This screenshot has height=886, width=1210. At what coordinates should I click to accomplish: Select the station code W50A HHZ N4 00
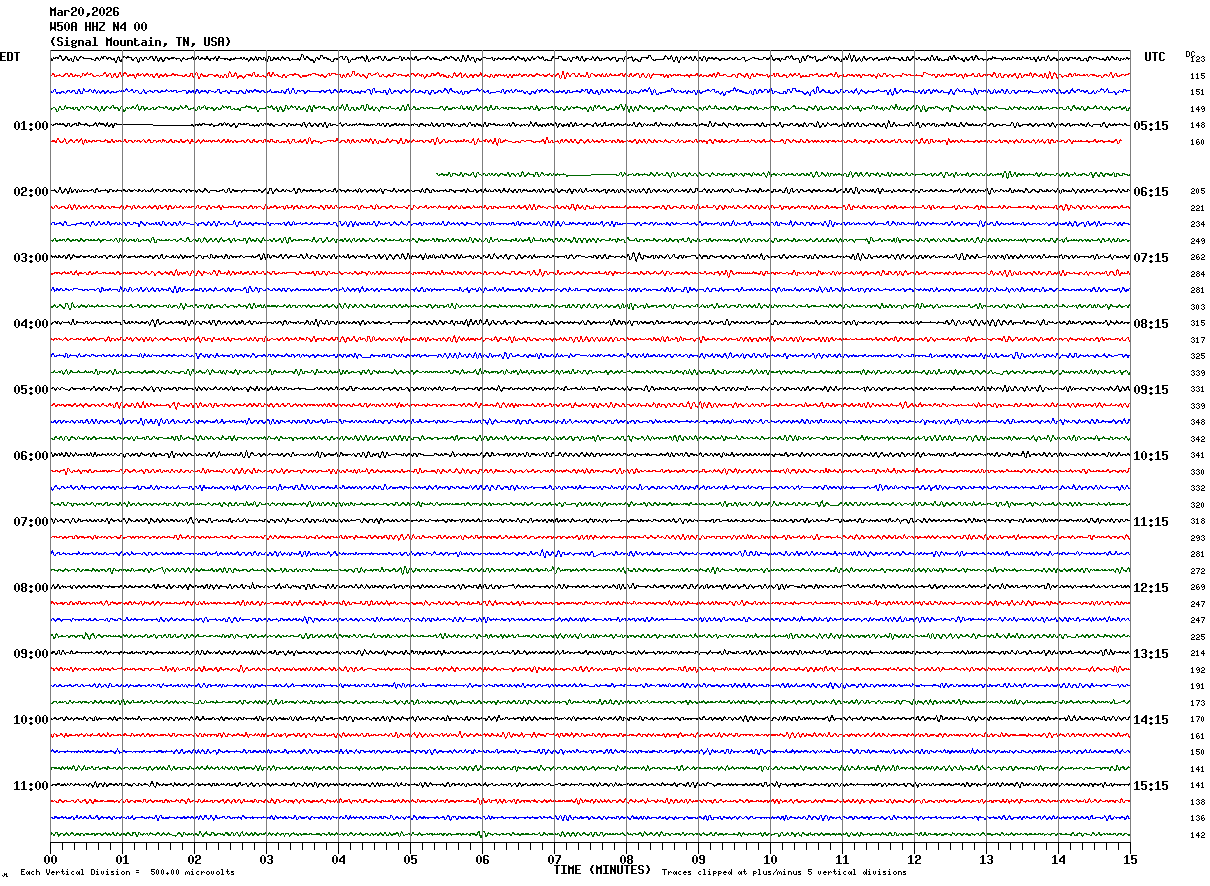[98, 27]
